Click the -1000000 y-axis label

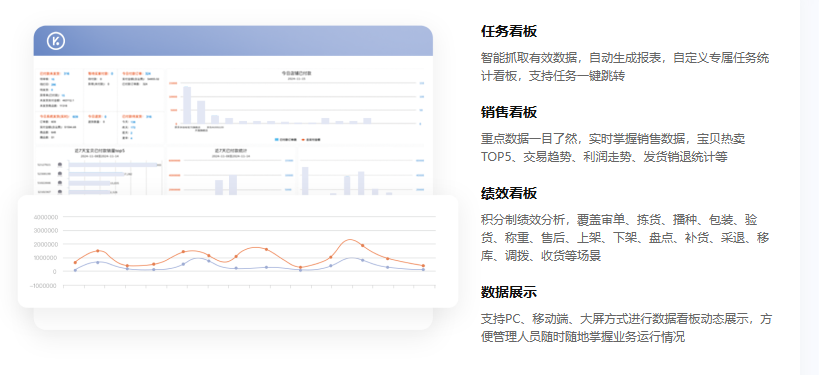tap(43, 285)
